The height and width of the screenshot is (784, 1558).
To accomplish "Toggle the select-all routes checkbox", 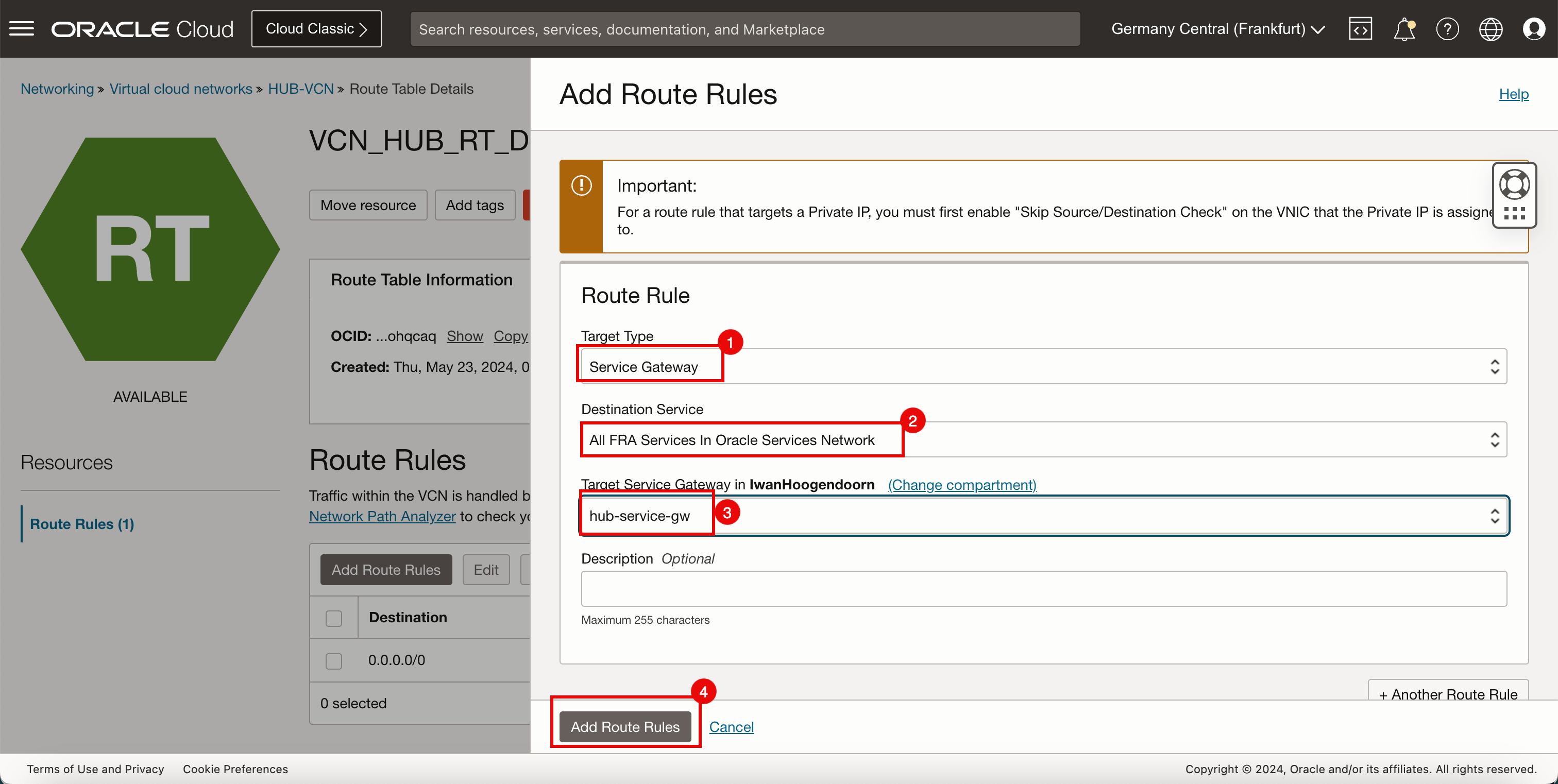I will point(335,617).
